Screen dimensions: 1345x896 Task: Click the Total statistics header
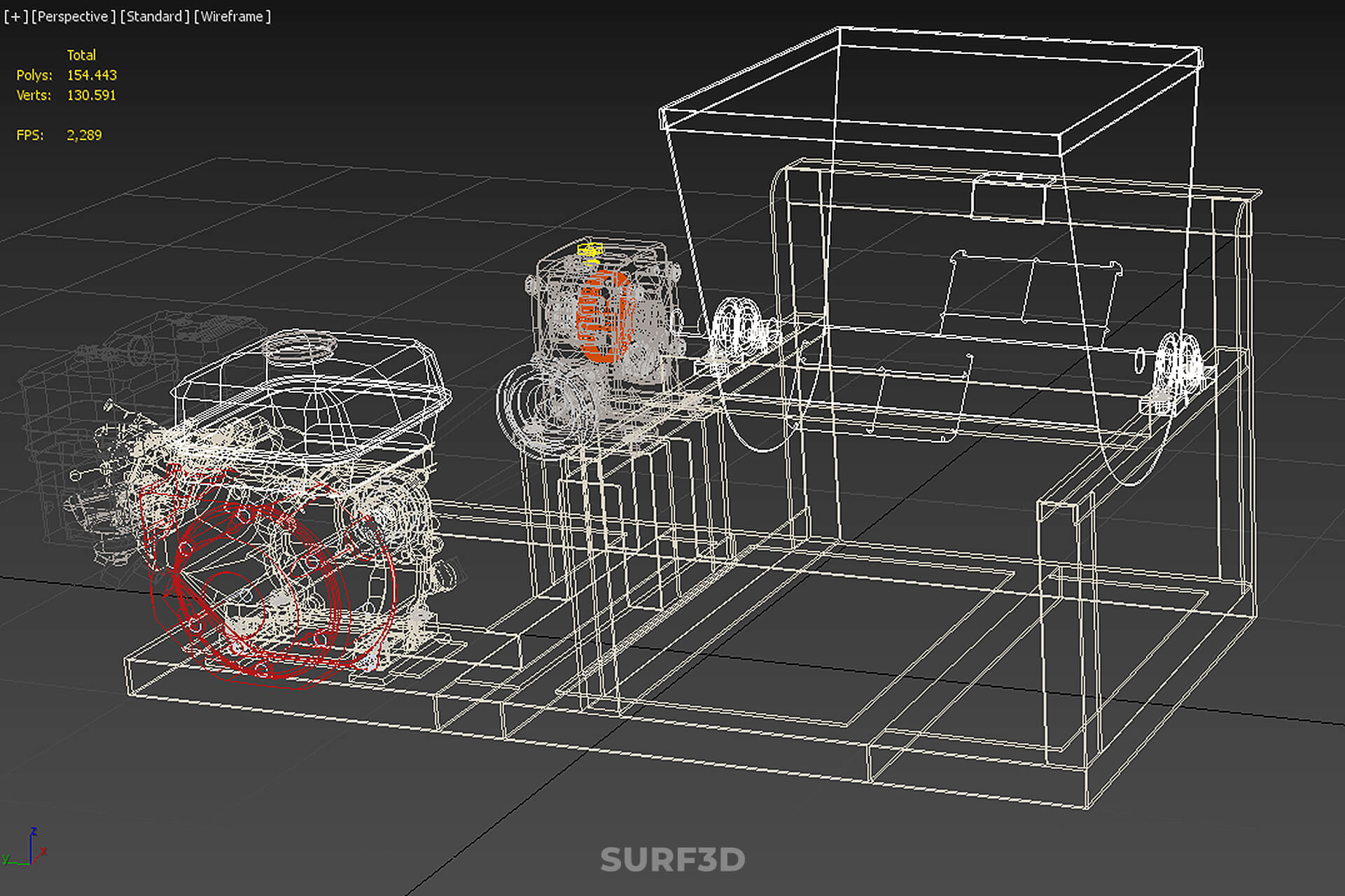click(x=81, y=55)
